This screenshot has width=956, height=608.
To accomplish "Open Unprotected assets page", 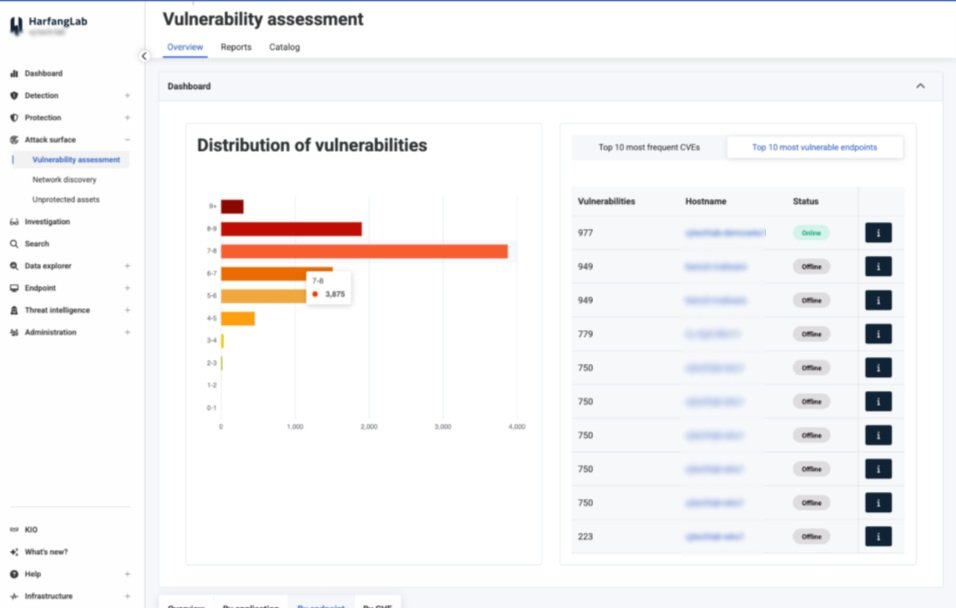I will pyautogui.click(x=66, y=200).
